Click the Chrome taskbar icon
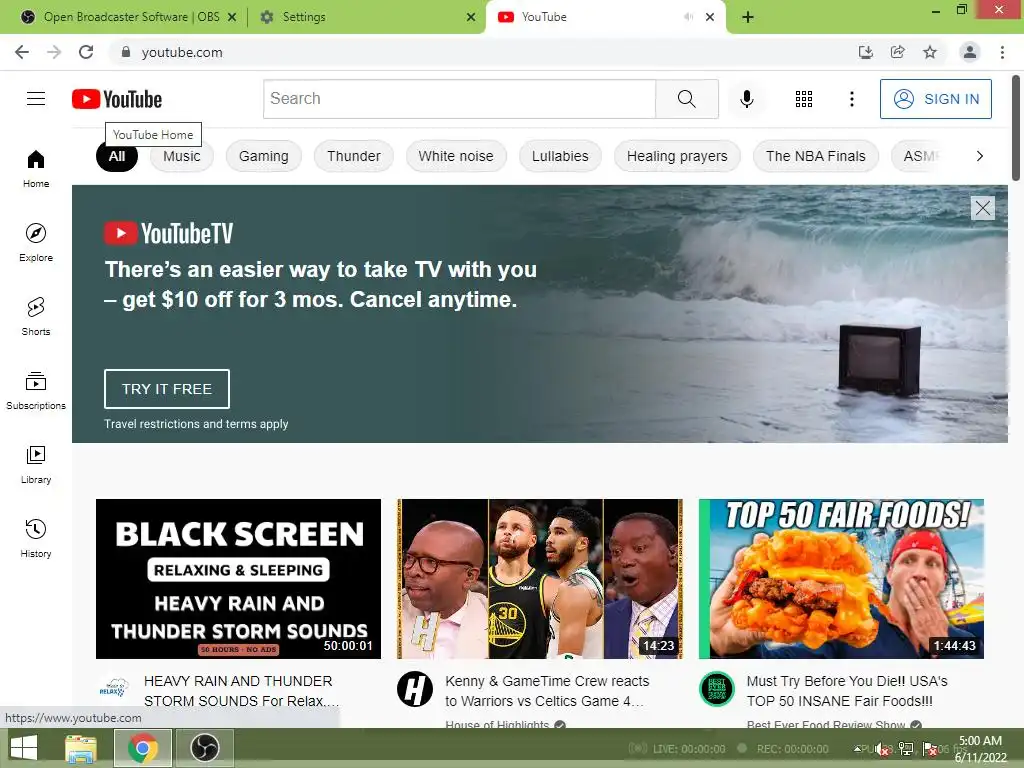 [142, 748]
